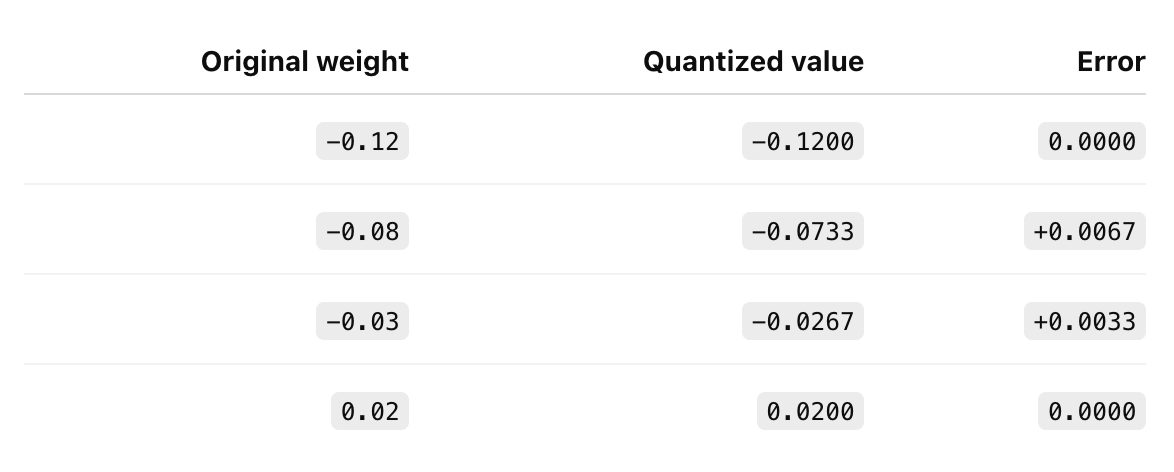Click the 0.0000 error in the 0.02 row
This screenshot has width=1174, height=472.
tap(1092, 411)
